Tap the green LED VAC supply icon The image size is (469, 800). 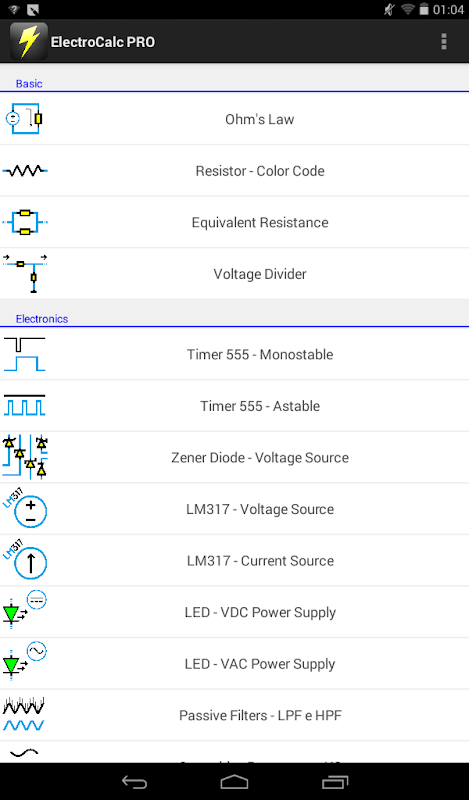pyautogui.click(x=25, y=663)
